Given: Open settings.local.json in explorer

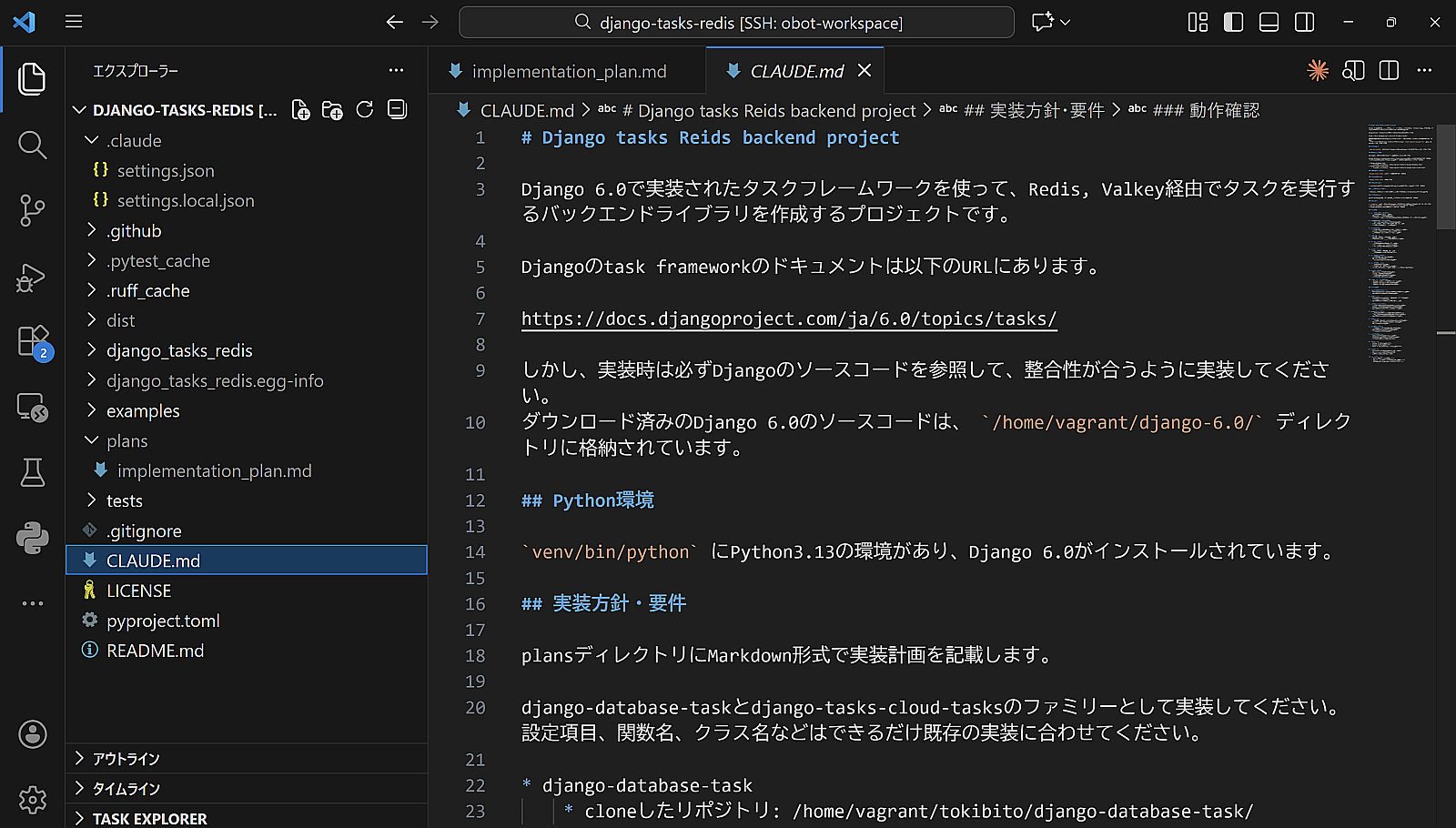Looking at the screenshot, I should (247, 200).
